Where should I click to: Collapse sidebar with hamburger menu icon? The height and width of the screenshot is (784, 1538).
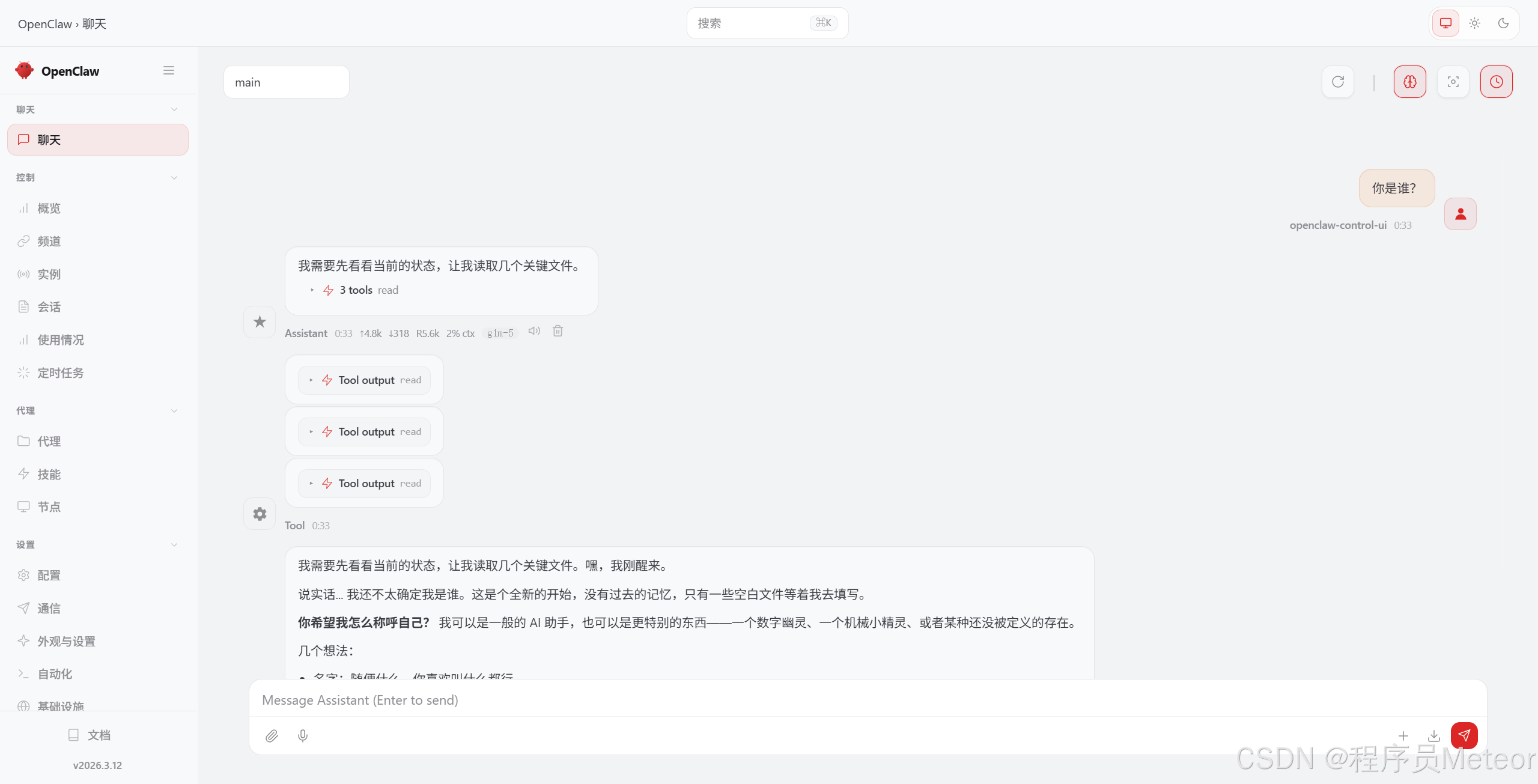169,70
